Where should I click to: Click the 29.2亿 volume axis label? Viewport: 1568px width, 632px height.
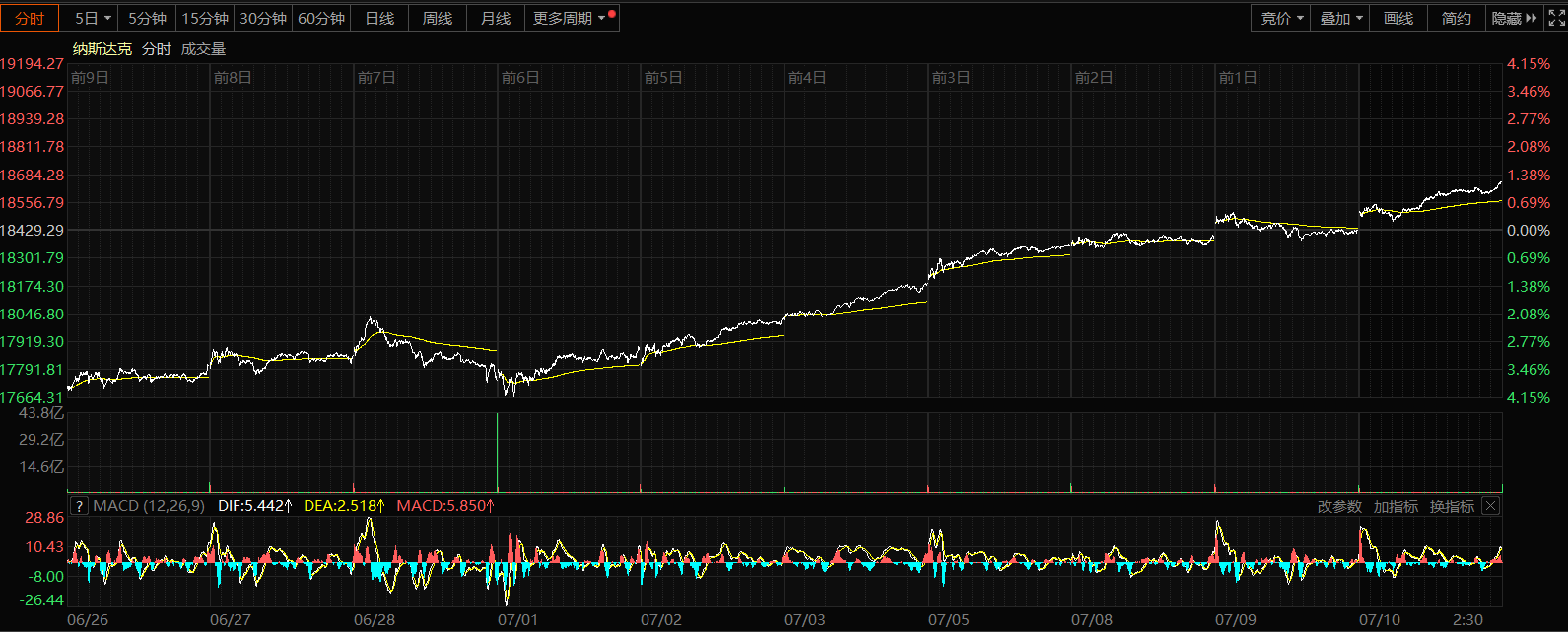[41, 439]
